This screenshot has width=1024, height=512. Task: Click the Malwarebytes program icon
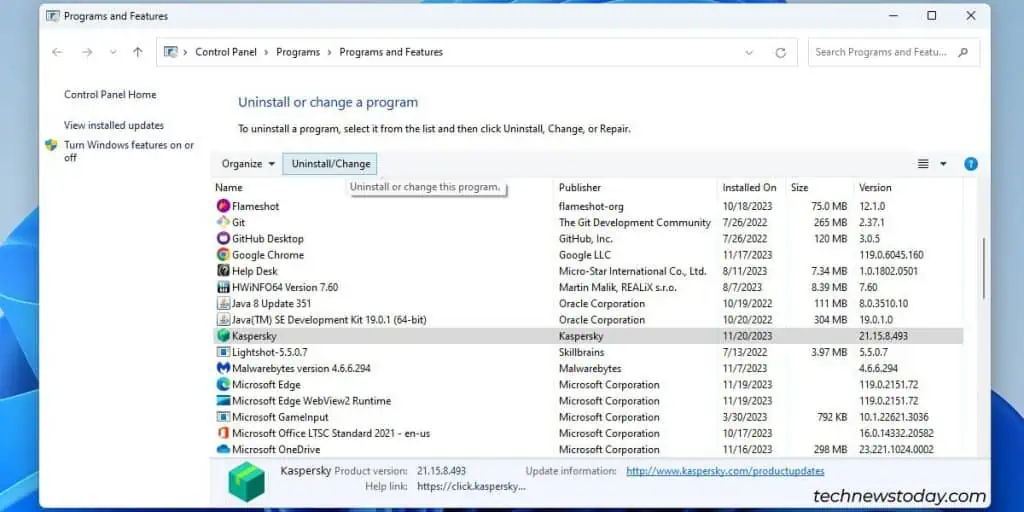223,368
